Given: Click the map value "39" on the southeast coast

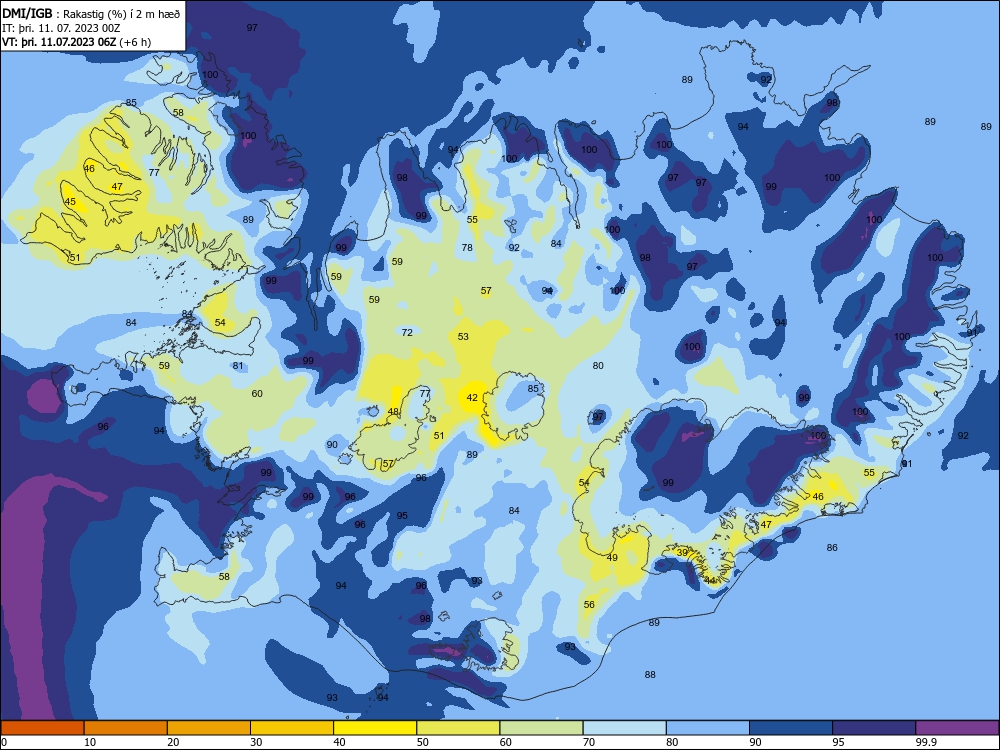Looking at the screenshot, I should [682, 552].
